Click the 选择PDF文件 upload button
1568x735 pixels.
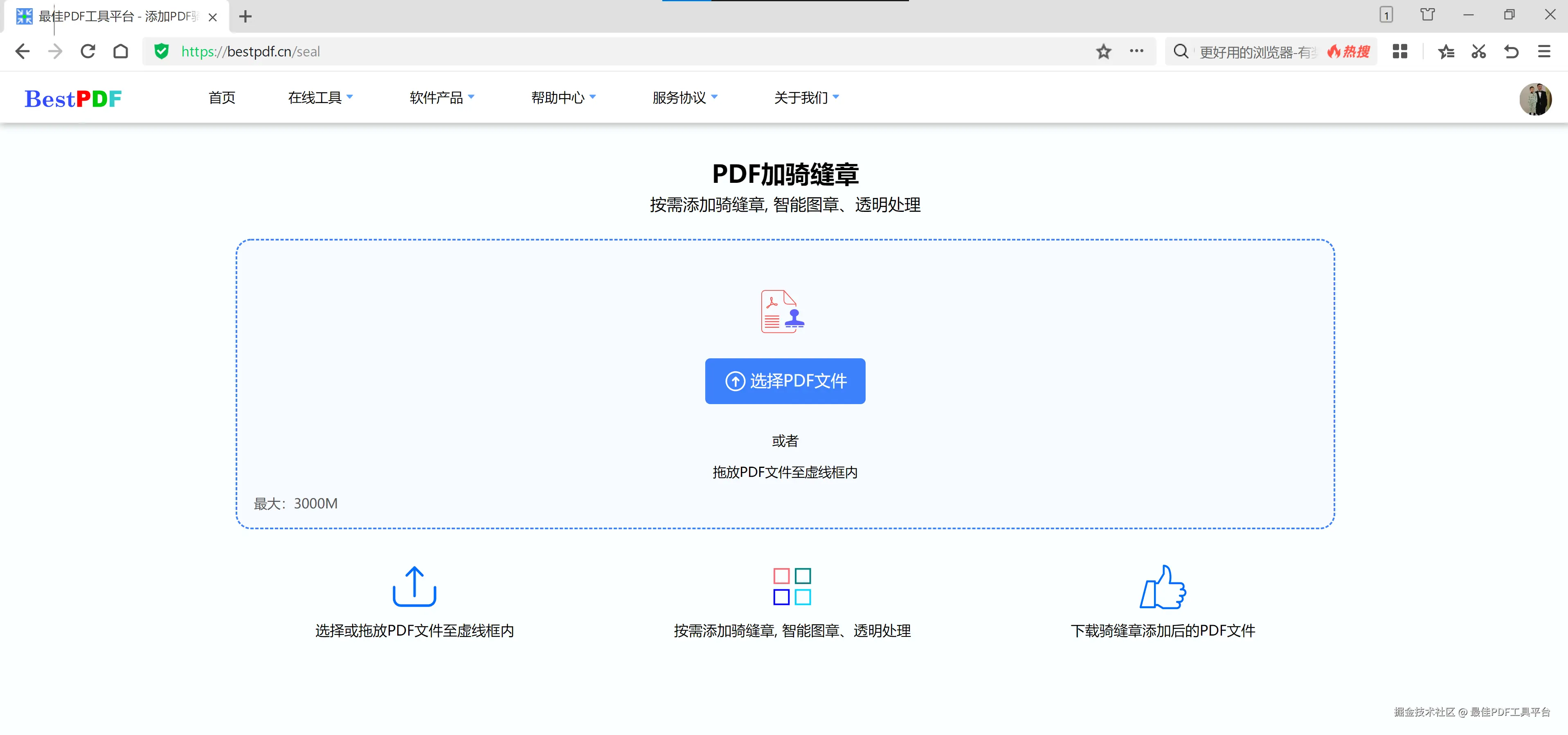(x=785, y=381)
